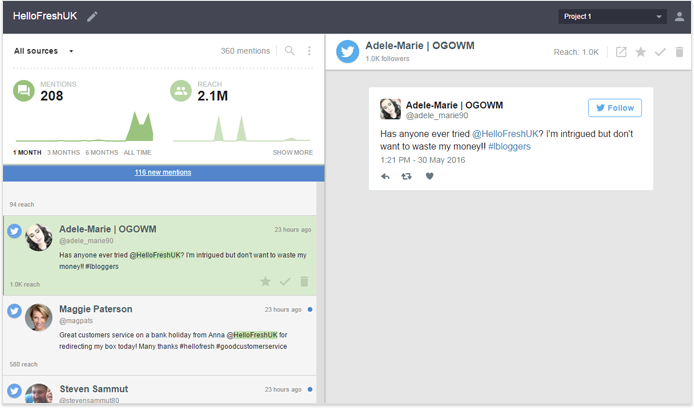This screenshot has height=408, width=694.
Task: Follow Adele-Marie on Twitter
Action: [x=615, y=108]
